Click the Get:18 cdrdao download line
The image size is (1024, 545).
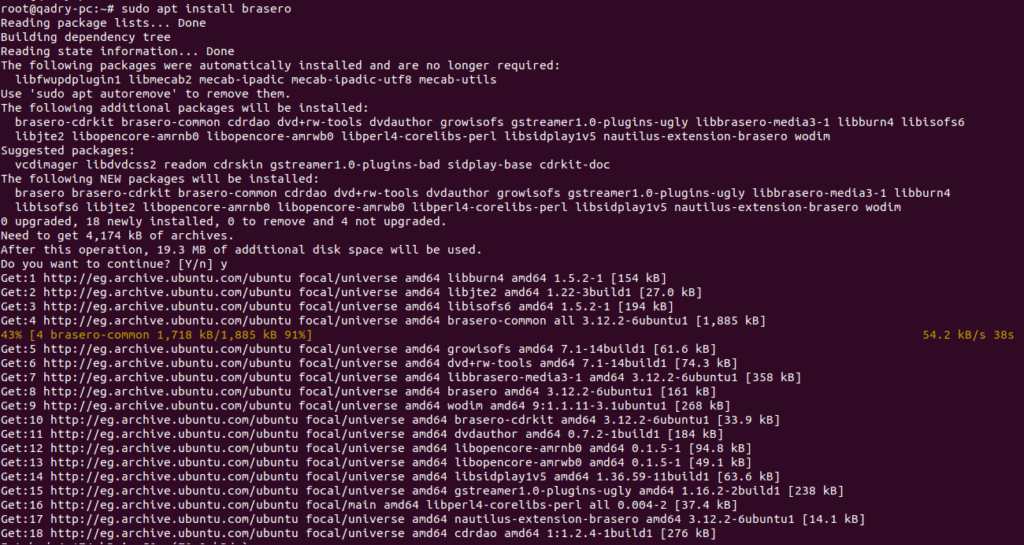pyautogui.click(x=359, y=533)
